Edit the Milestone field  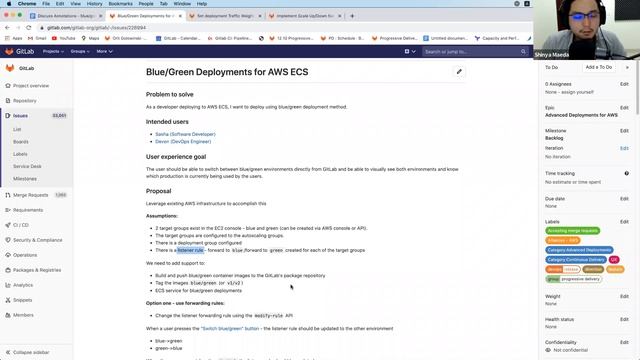(x=624, y=131)
